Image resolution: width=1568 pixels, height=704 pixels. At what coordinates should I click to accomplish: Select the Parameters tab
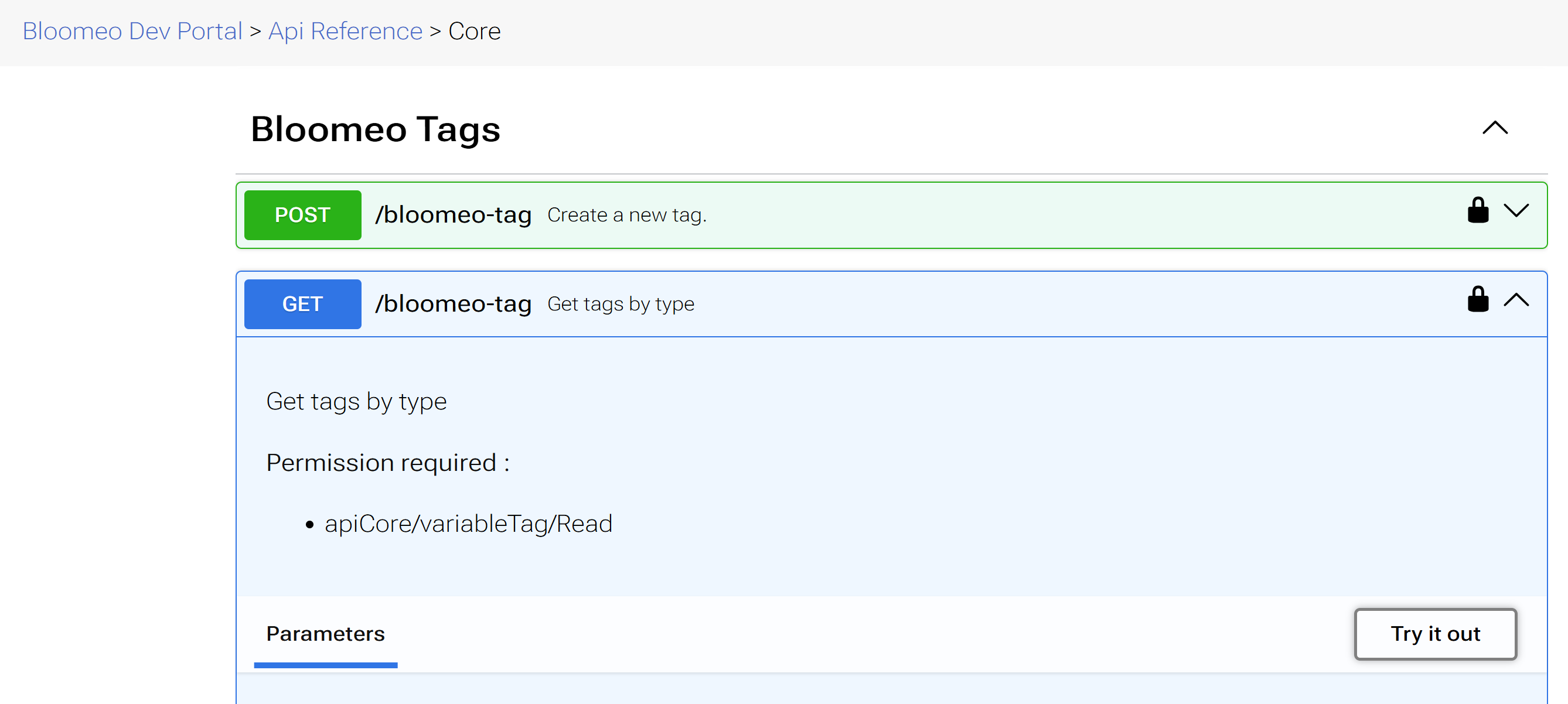[325, 633]
